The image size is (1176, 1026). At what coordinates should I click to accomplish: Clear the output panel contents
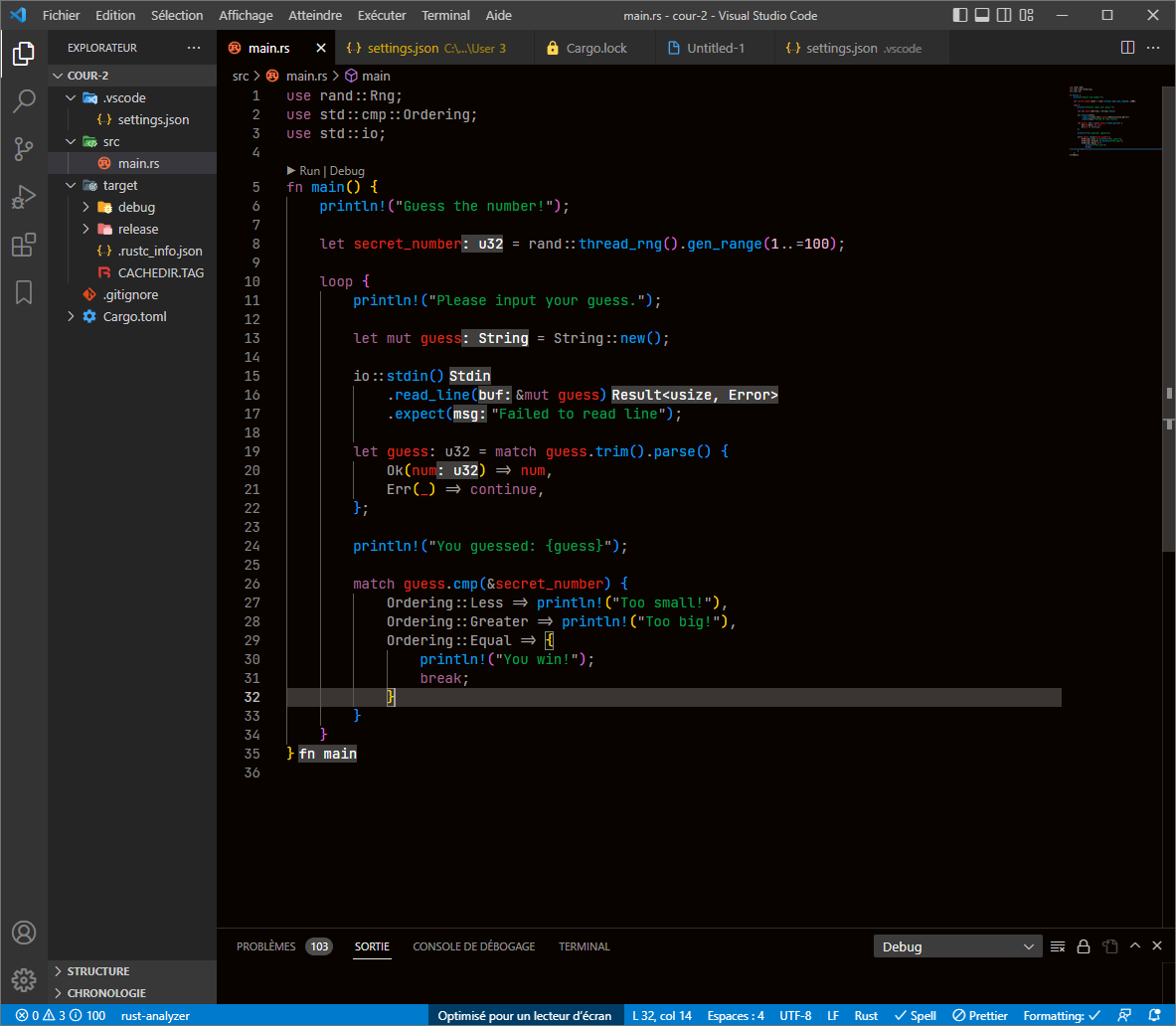pos(1057,945)
